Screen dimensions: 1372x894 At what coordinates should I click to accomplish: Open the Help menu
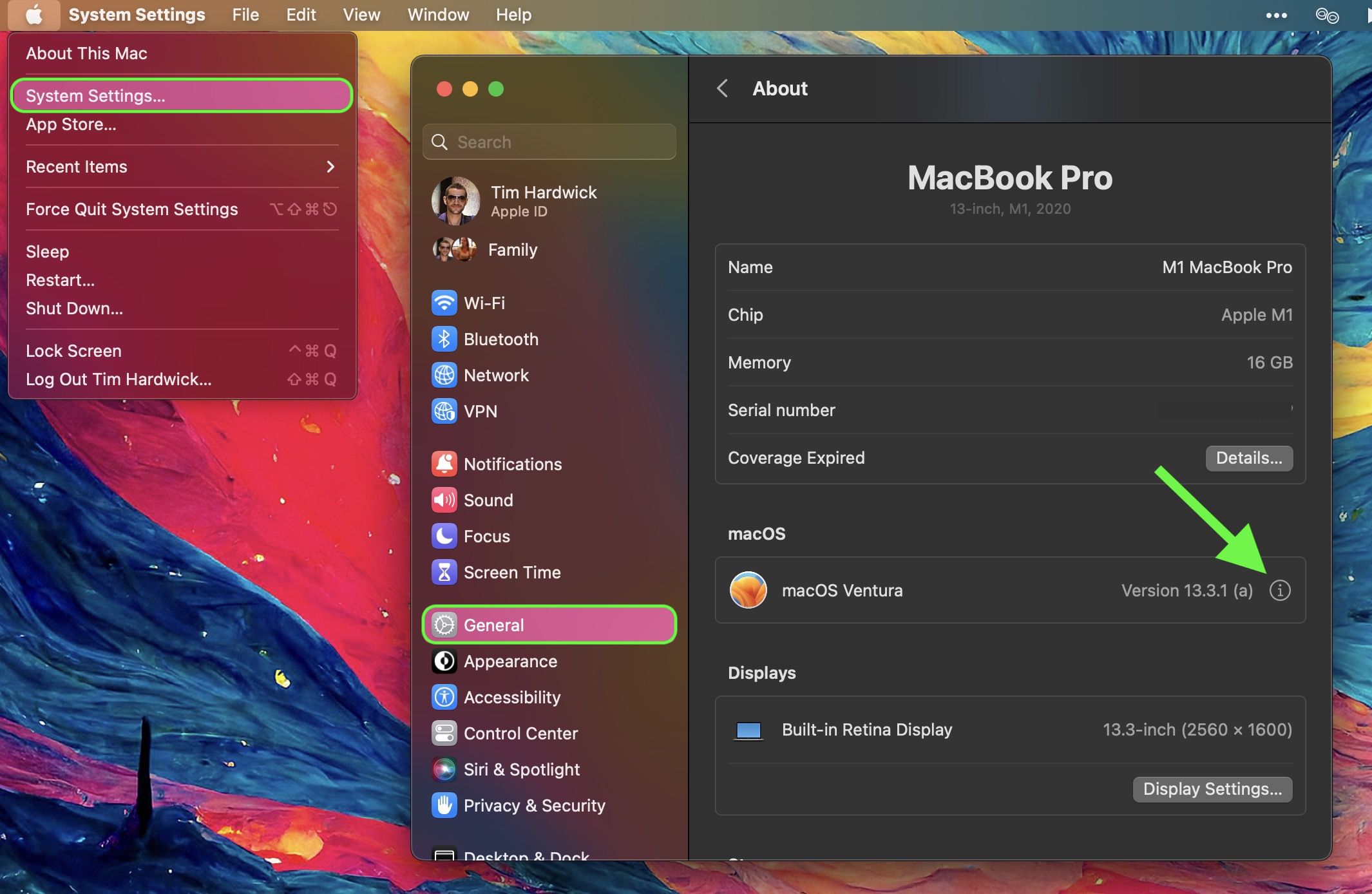[513, 15]
